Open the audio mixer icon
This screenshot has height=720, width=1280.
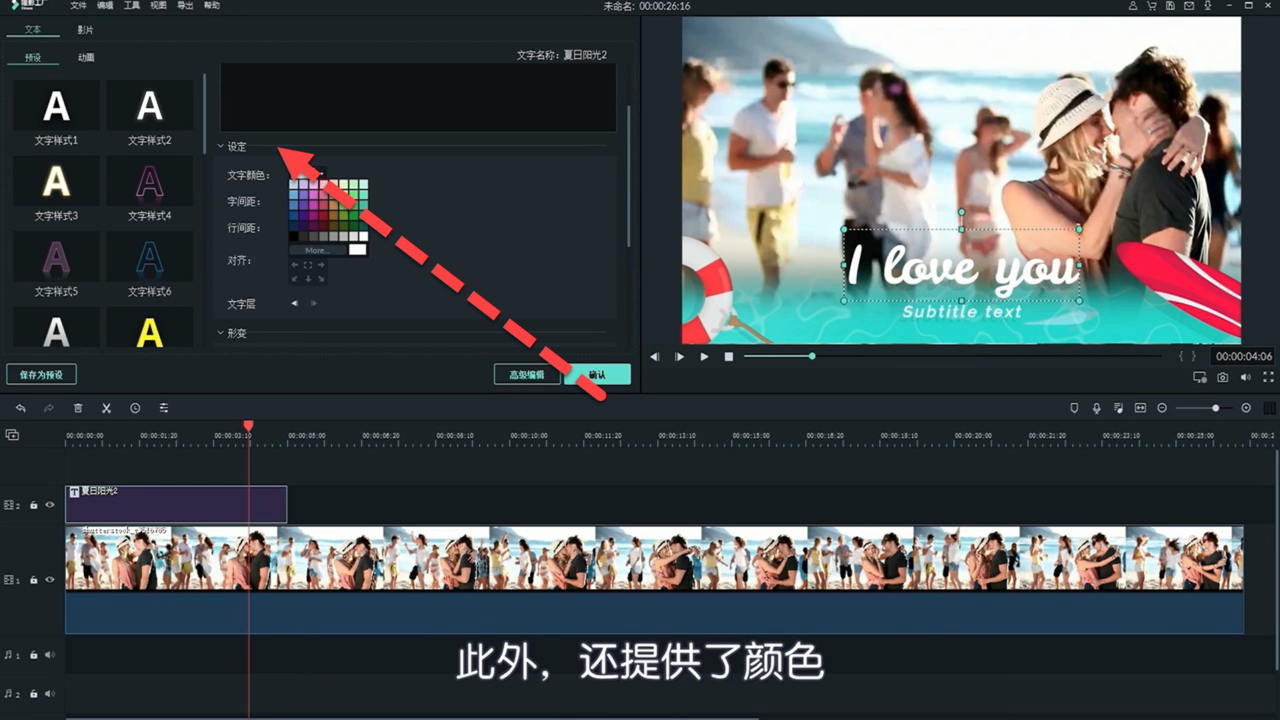click(1118, 408)
